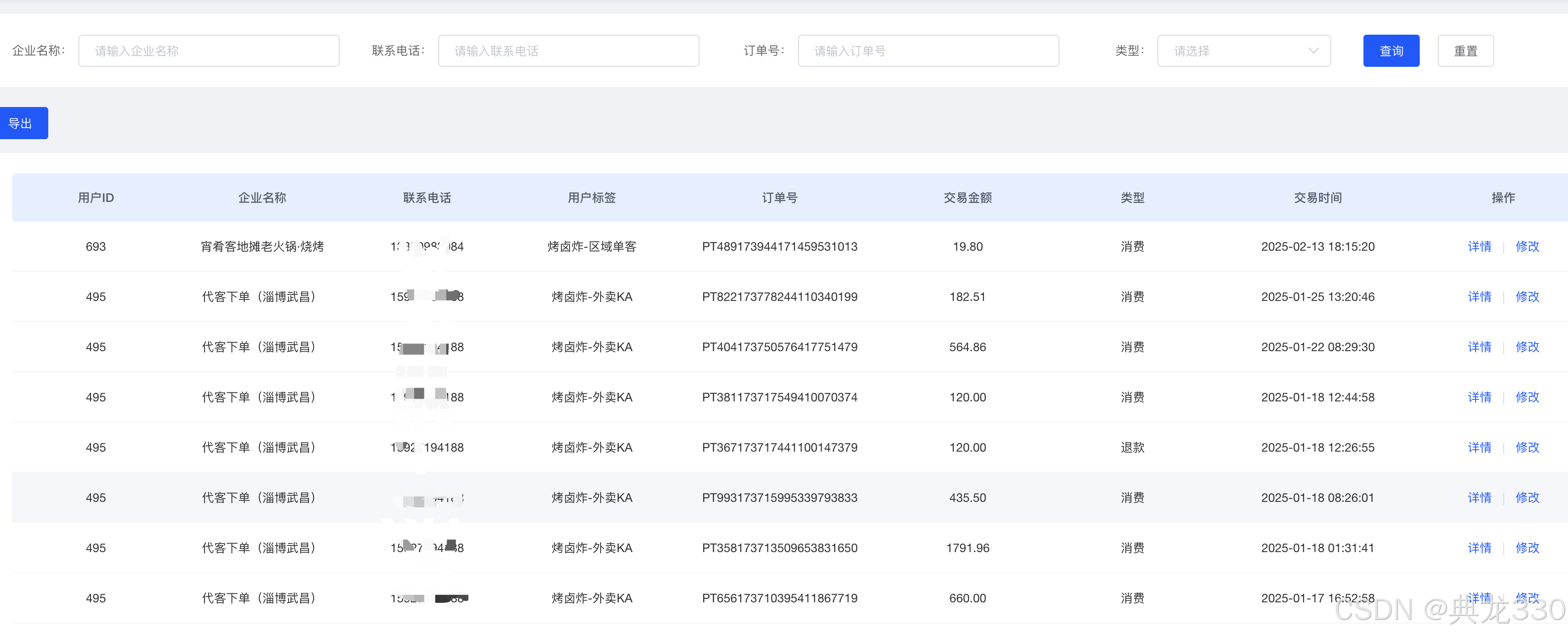Click 修改 for user 693 order

pyautogui.click(x=1527, y=247)
